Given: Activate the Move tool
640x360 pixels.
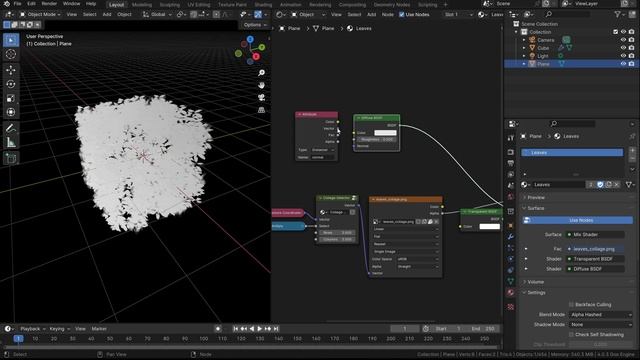Looking at the screenshot, I should tap(11, 70).
